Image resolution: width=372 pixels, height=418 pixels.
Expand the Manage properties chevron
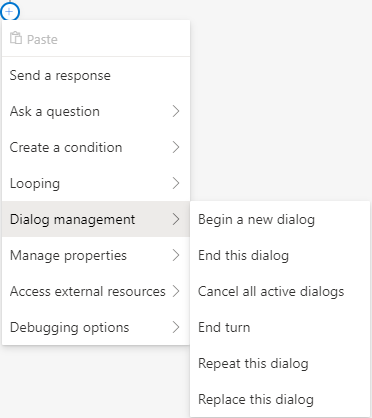(176, 255)
